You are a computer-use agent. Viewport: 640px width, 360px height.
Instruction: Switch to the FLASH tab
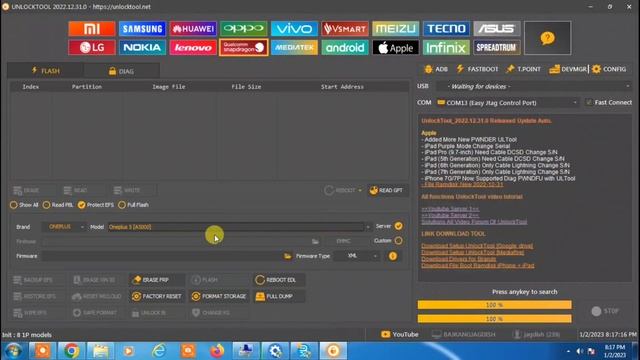tap(45, 71)
